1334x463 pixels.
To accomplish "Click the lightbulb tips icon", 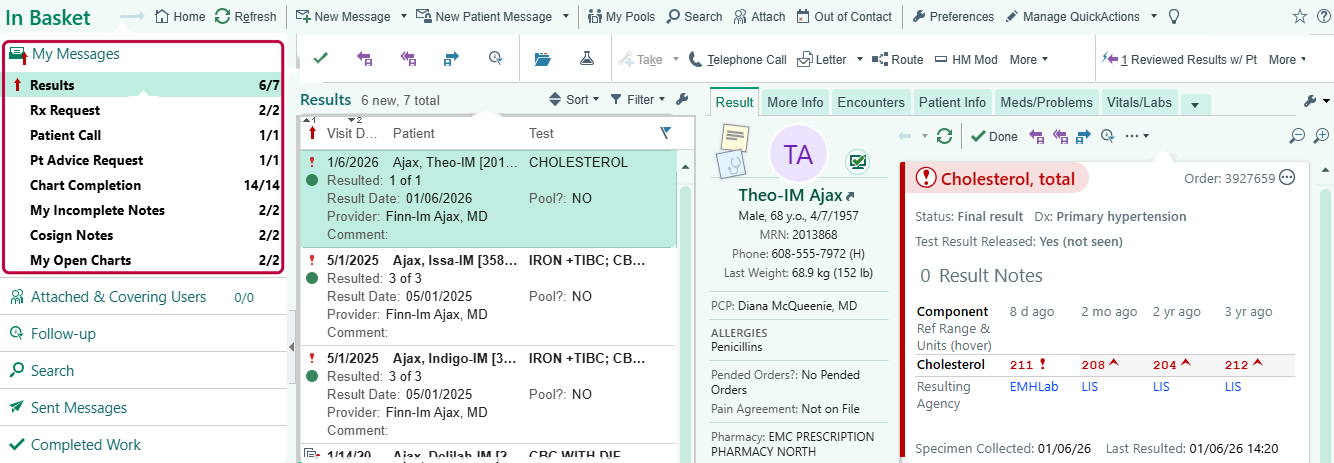I will (x=1175, y=17).
